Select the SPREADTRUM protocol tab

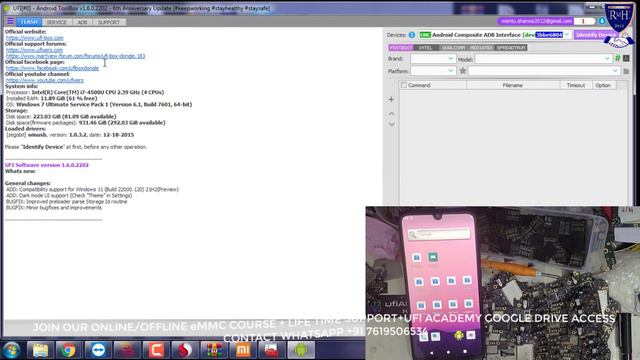coord(511,48)
